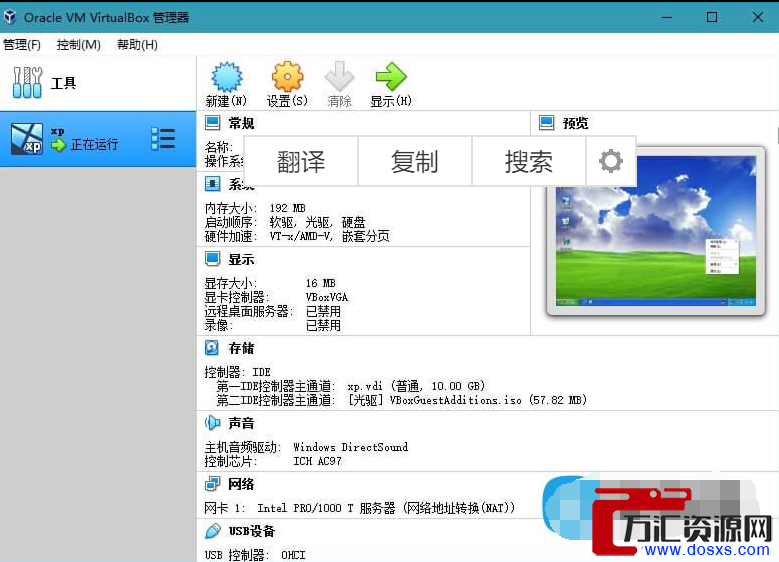This screenshot has height=562, width=779.
Task: Click the 预览 section heading
Action: (x=575, y=123)
